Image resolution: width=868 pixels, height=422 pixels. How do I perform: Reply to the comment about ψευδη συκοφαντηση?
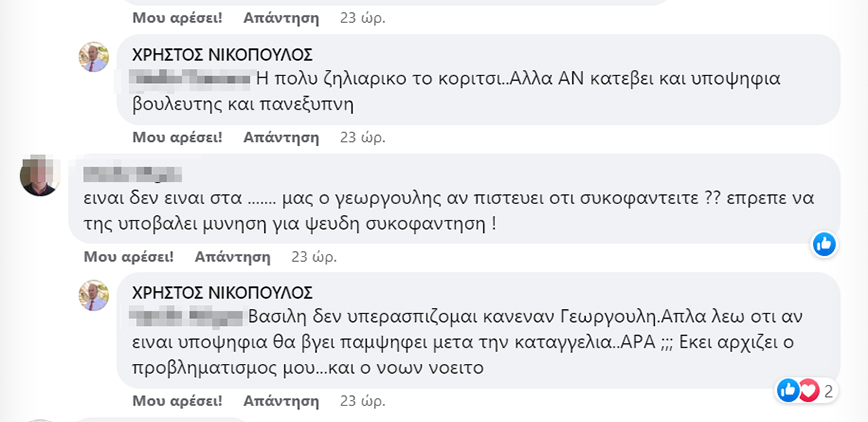click(232, 257)
